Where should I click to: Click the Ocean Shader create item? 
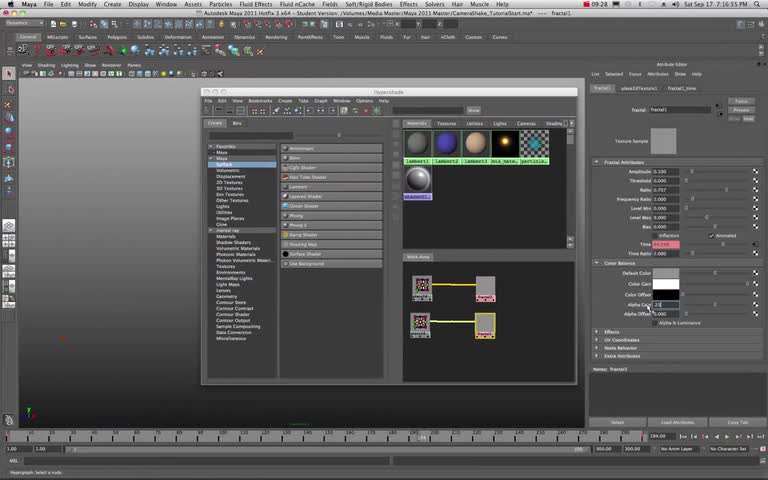click(303, 206)
